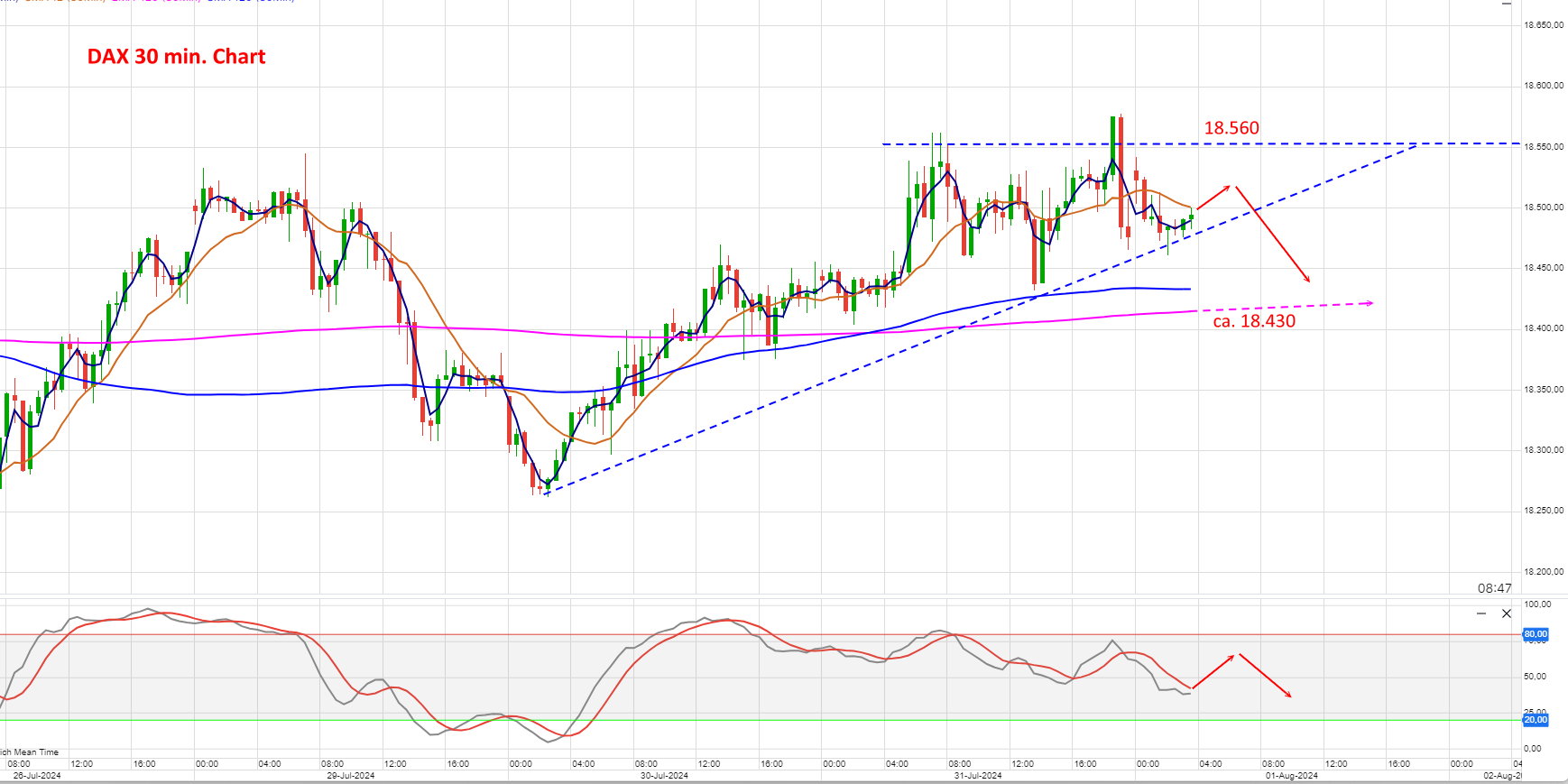The height and width of the screenshot is (784, 1568).
Task: Click the 18.400,00 price axis label
Action: click(x=1544, y=328)
